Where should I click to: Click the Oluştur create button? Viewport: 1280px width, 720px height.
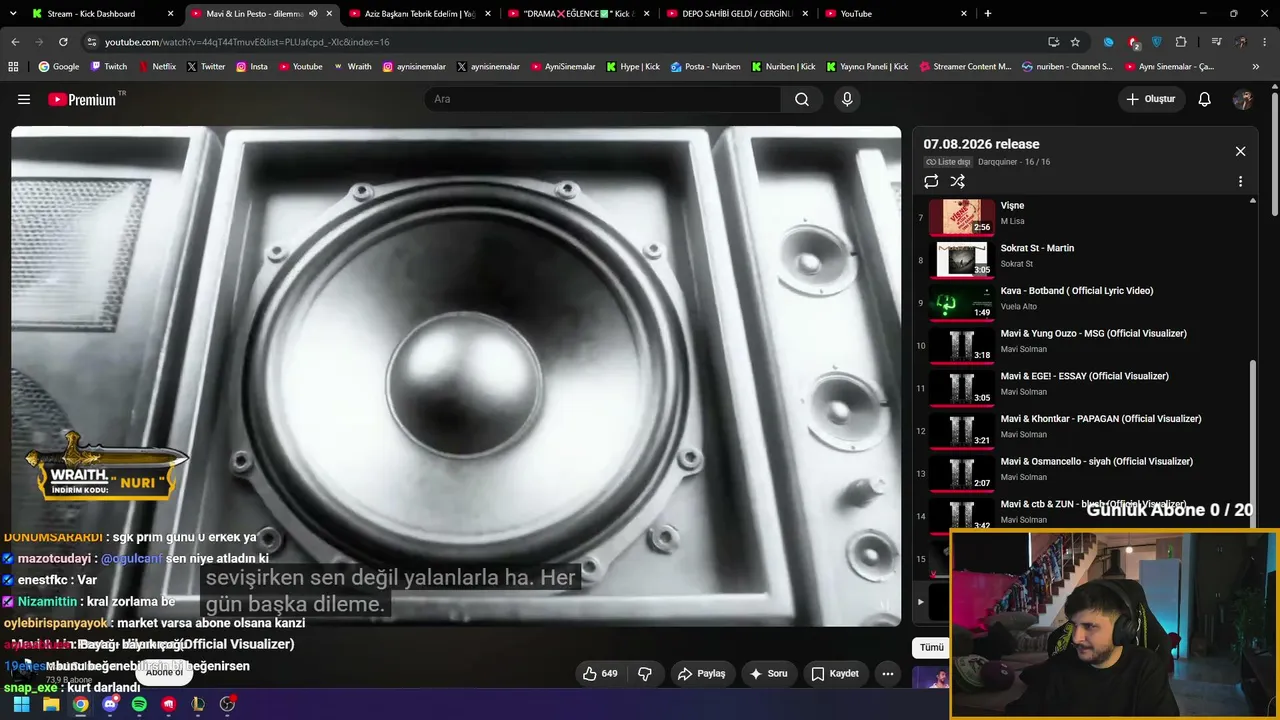point(1151,99)
